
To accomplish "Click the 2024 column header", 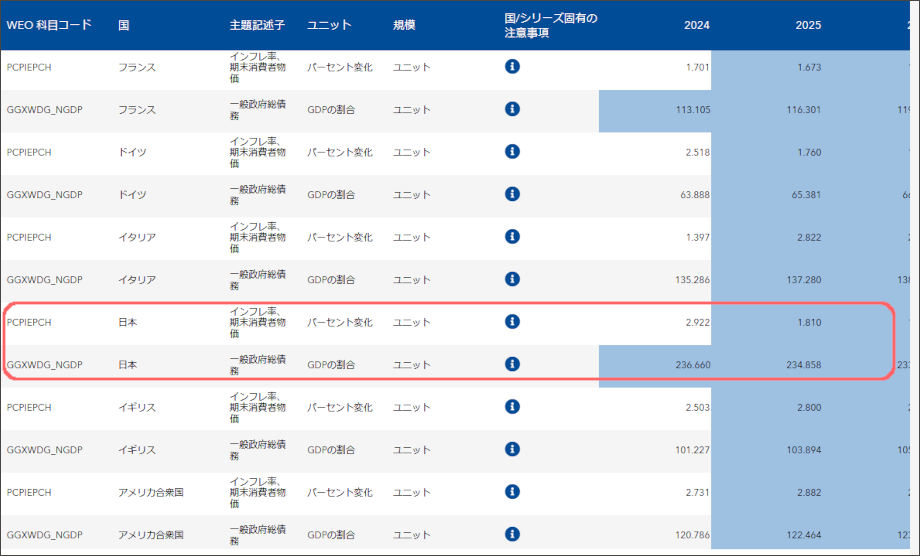I will point(696,25).
